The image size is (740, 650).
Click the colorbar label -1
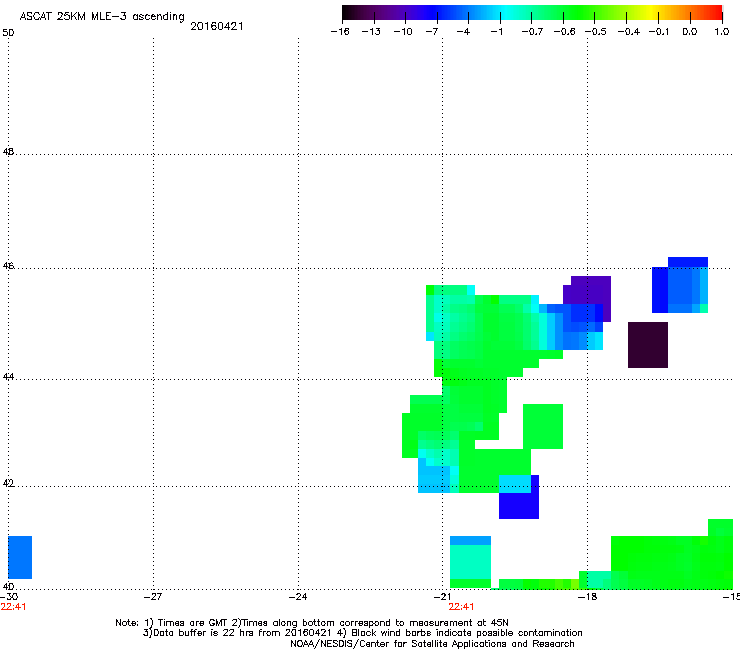tap(496, 32)
